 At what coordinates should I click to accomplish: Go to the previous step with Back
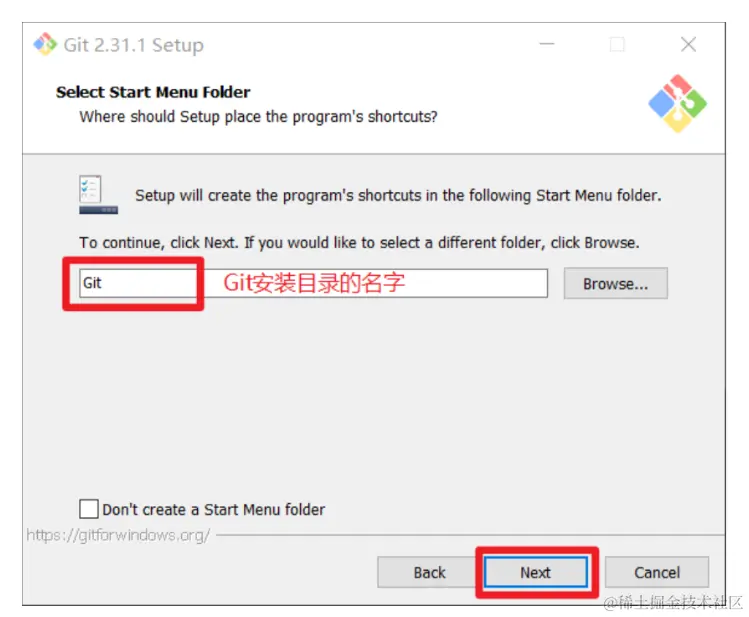pos(429,572)
